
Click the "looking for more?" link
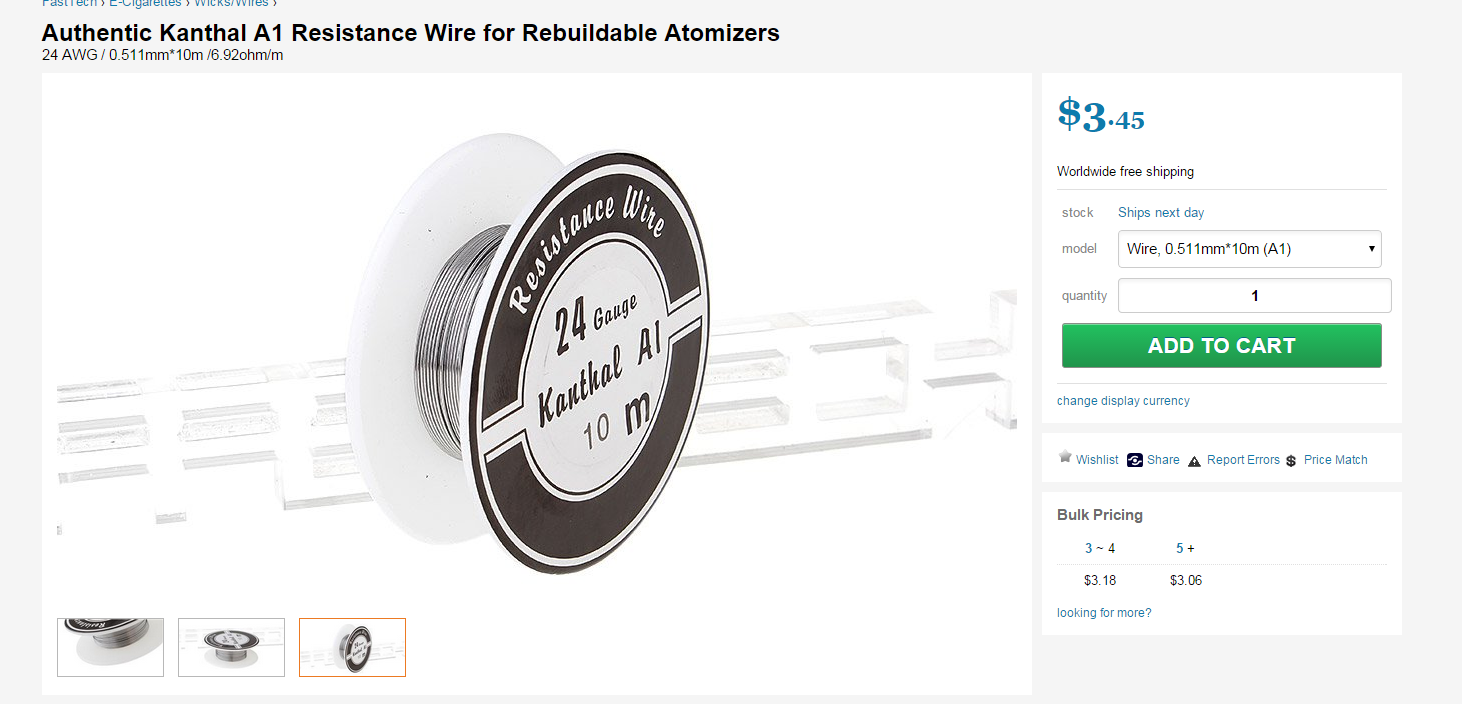click(x=1104, y=613)
